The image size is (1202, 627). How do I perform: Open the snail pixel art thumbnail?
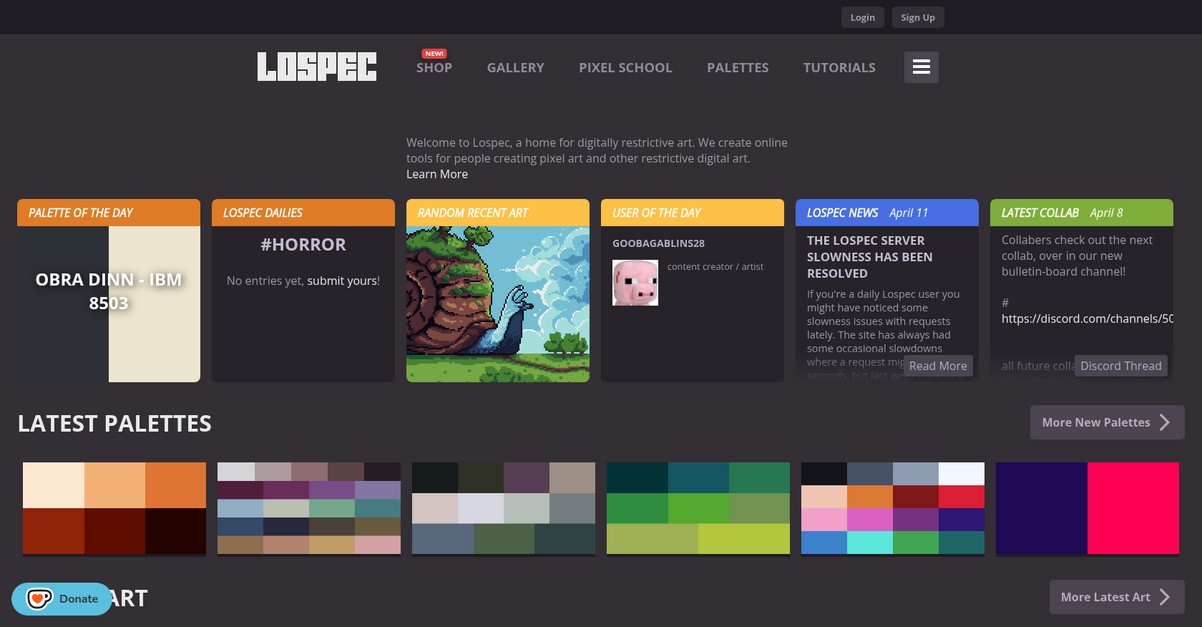(x=498, y=304)
